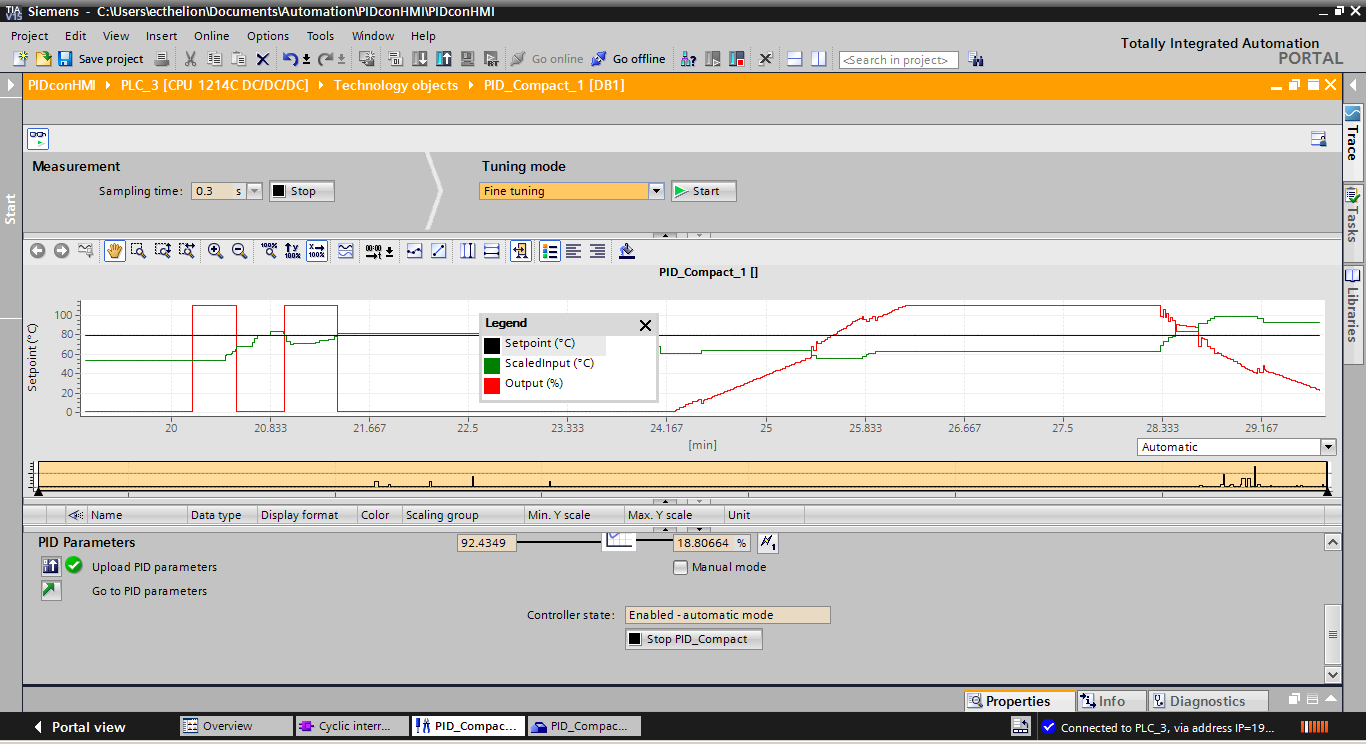1366x744 pixels.
Task: Scale X axis to 100% icon
Action: pos(317,251)
